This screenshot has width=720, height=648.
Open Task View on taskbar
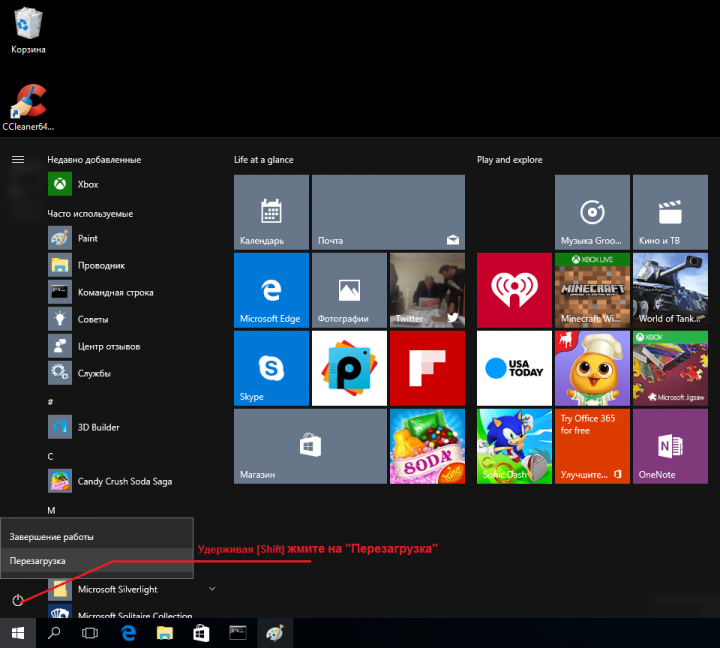coord(90,633)
